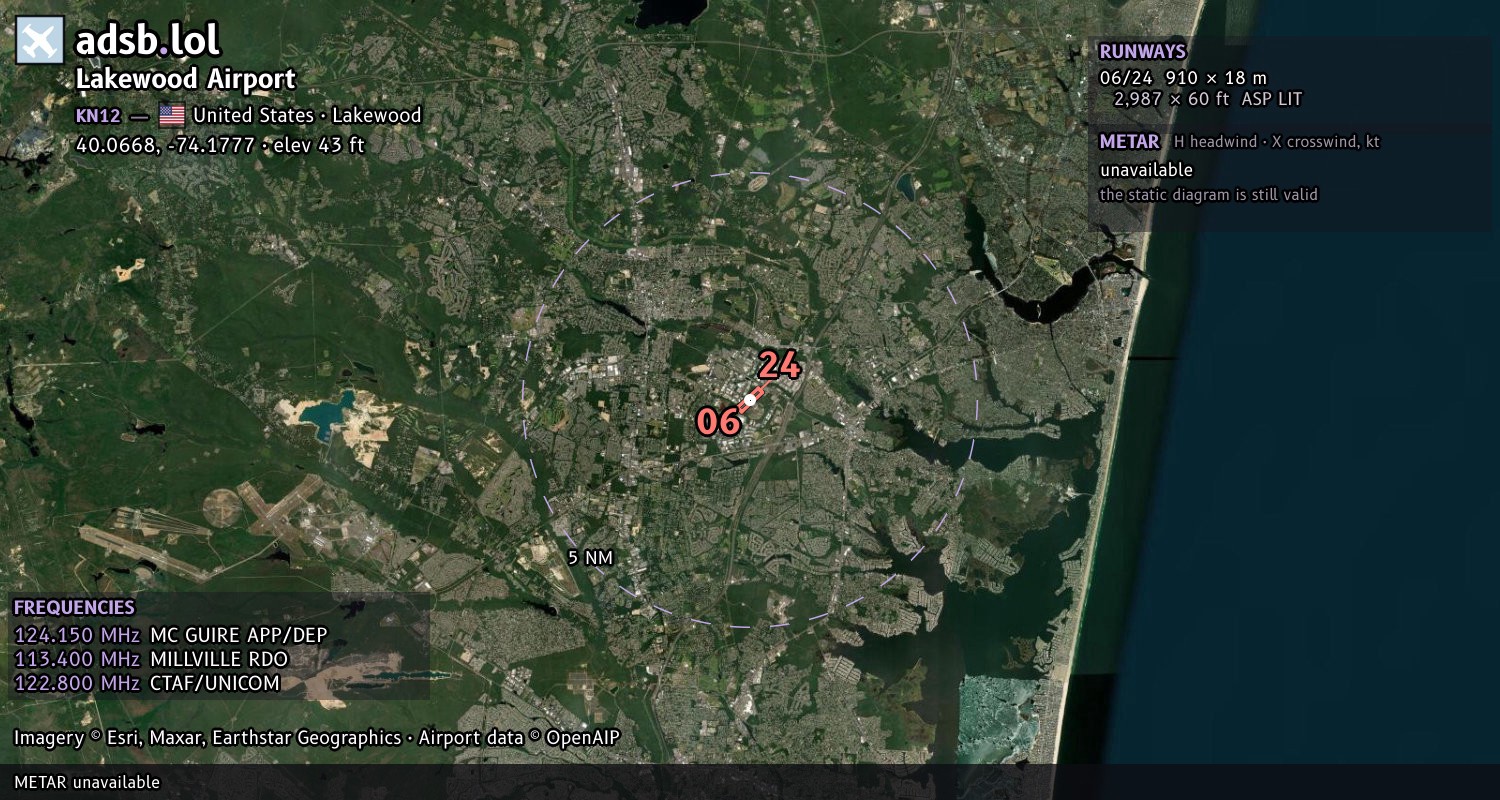Click the METAR panel heading
This screenshot has width=1500, height=800.
(x=1129, y=141)
